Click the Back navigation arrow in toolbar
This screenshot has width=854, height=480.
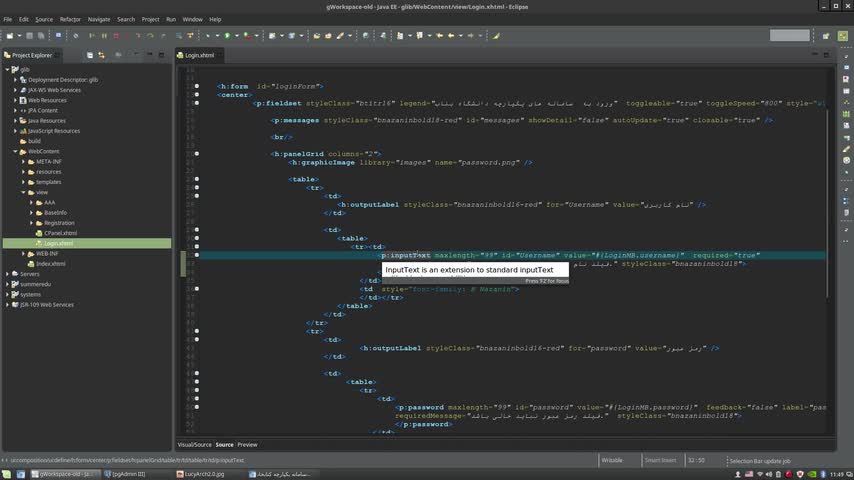pyautogui.click(x=451, y=36)
